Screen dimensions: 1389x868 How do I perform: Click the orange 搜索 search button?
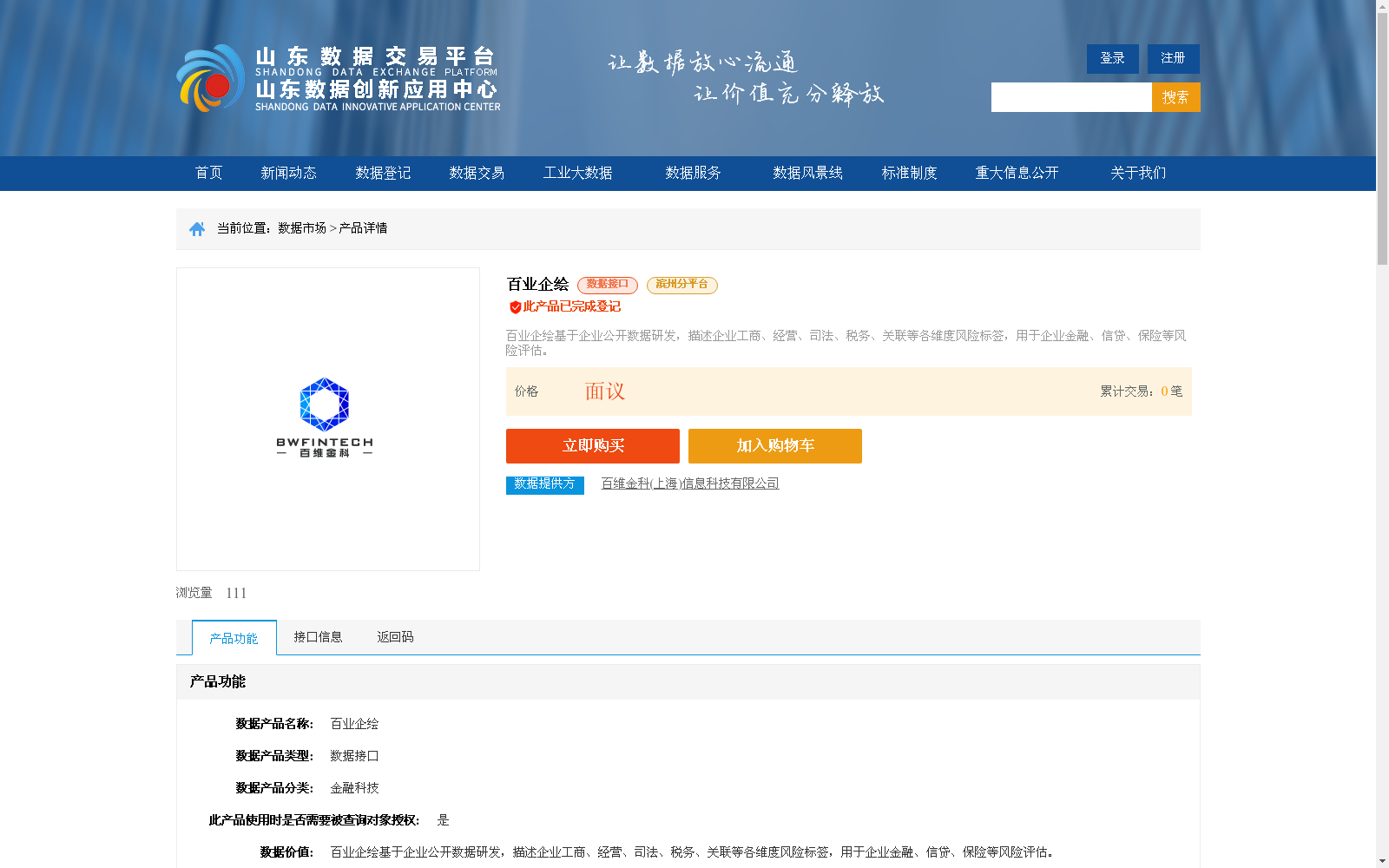[1176, 97]
